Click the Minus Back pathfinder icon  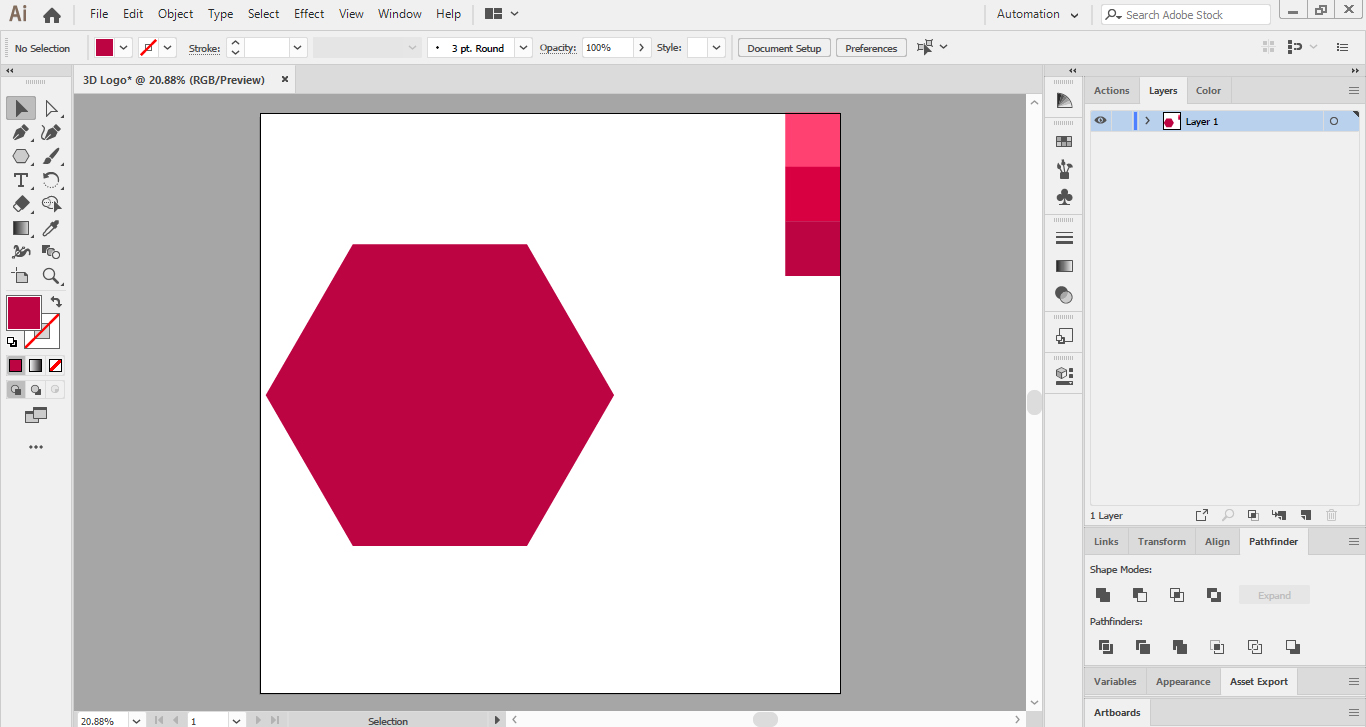coord(1293,647)
